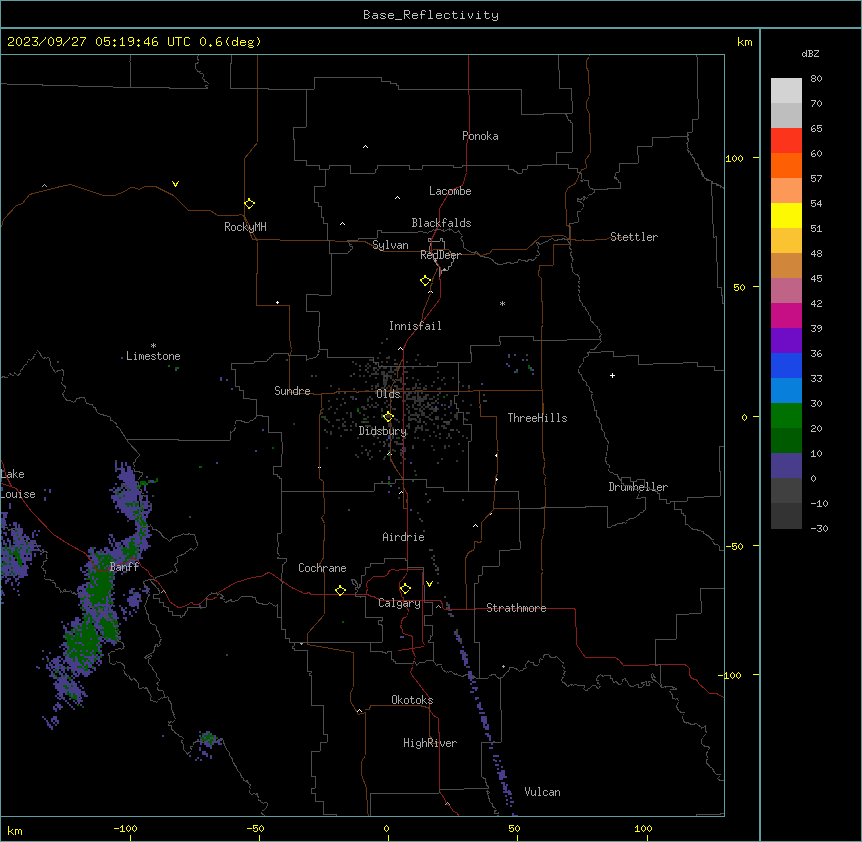
Task: Click the Limestone label
Action: click(x=153, y=356)
